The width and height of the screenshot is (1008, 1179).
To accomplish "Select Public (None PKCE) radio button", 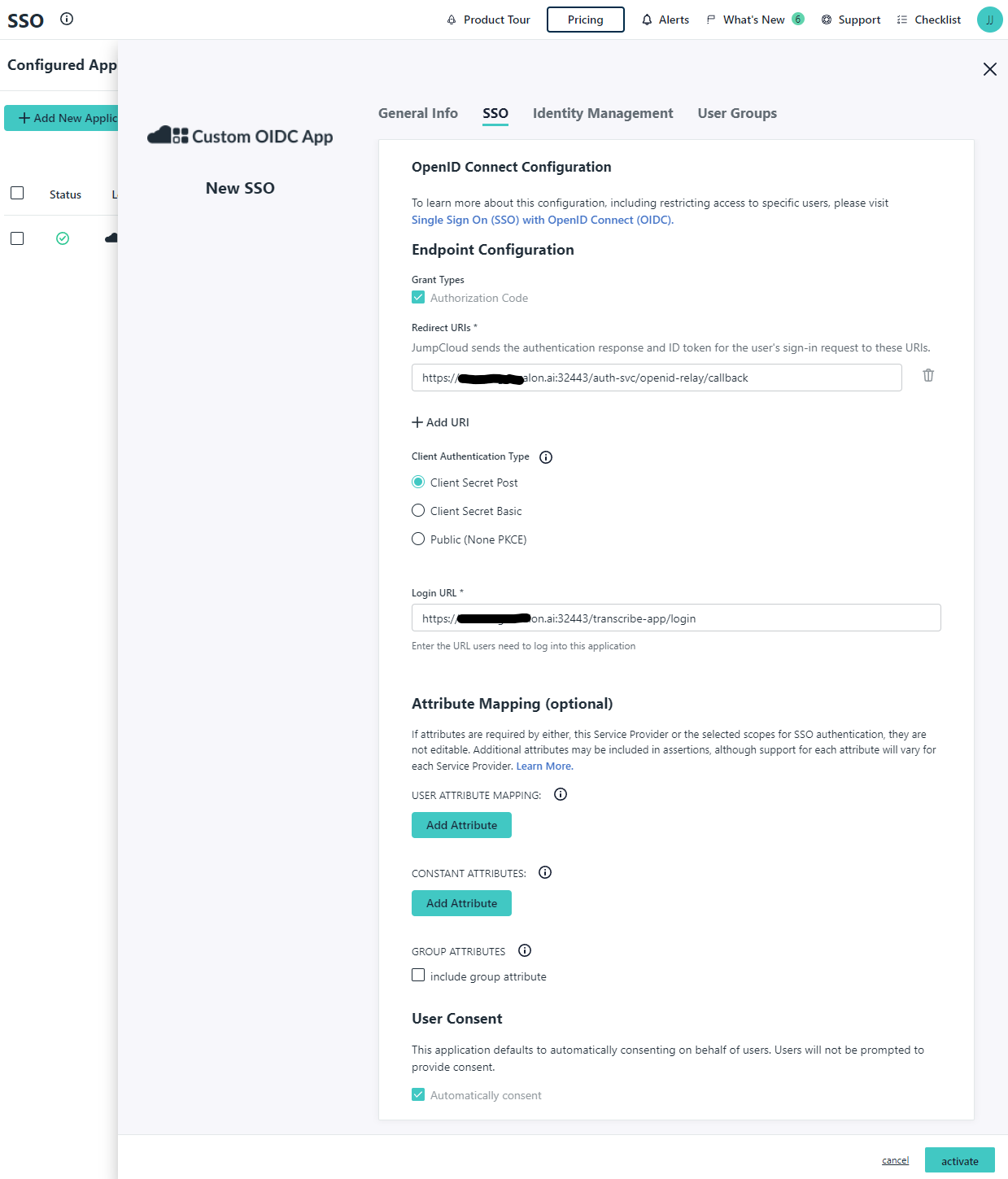I will (x=418, y=539).
